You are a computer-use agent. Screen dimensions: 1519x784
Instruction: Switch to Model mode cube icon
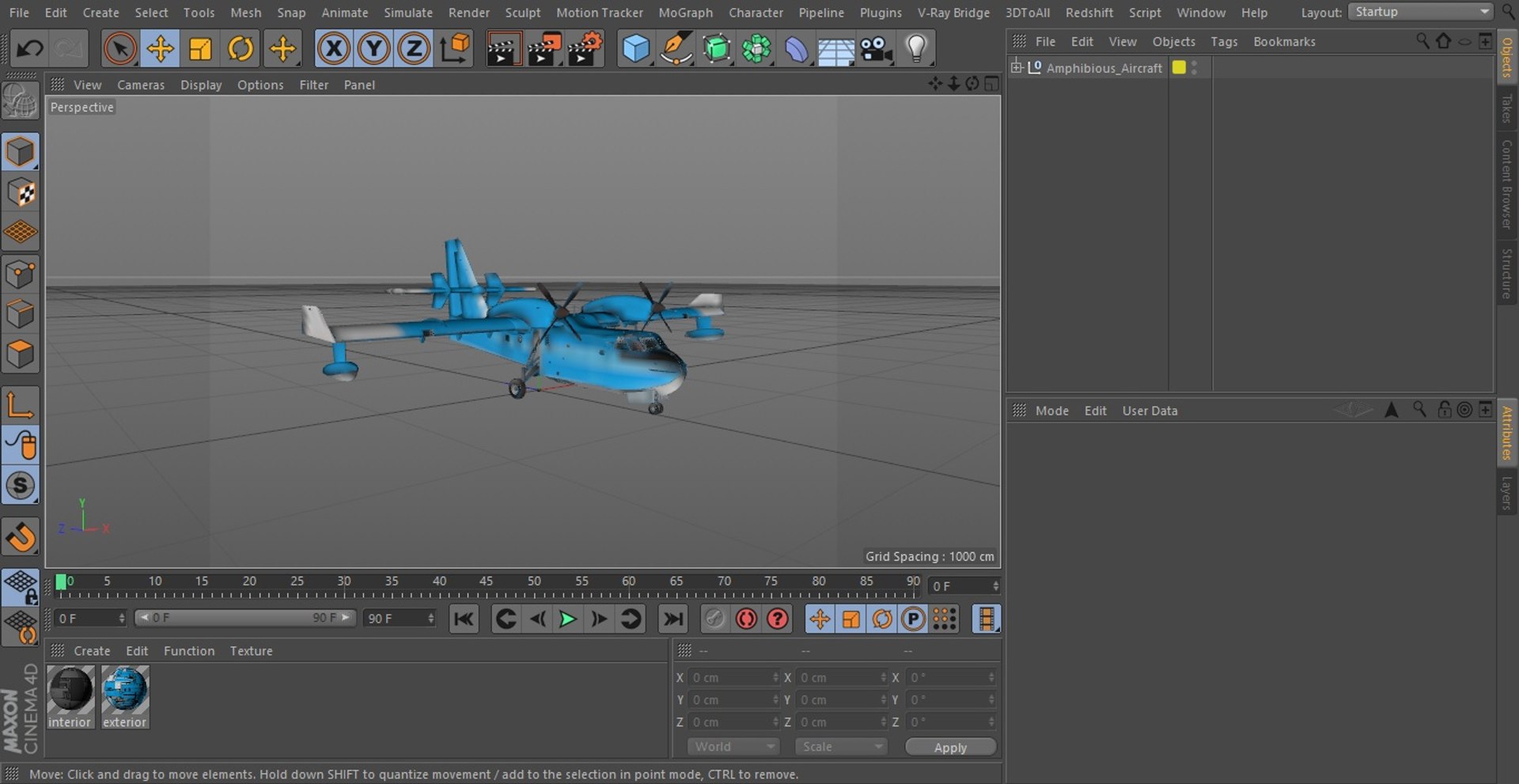click(21, 152)
